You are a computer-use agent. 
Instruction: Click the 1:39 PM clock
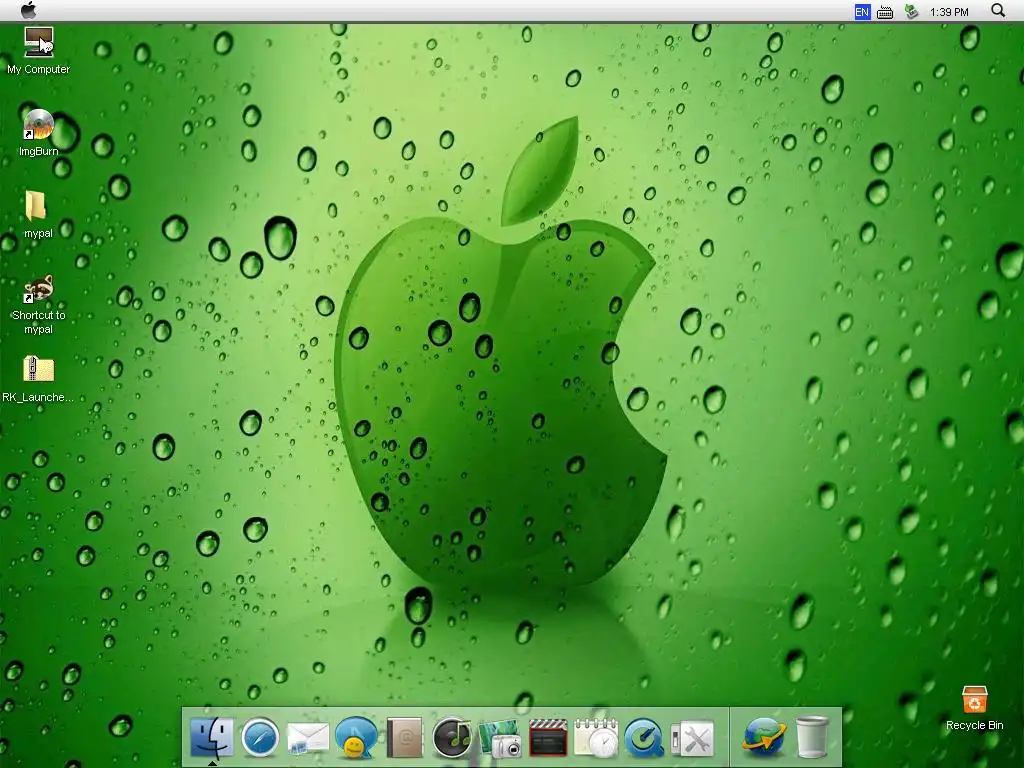[949, 12]
